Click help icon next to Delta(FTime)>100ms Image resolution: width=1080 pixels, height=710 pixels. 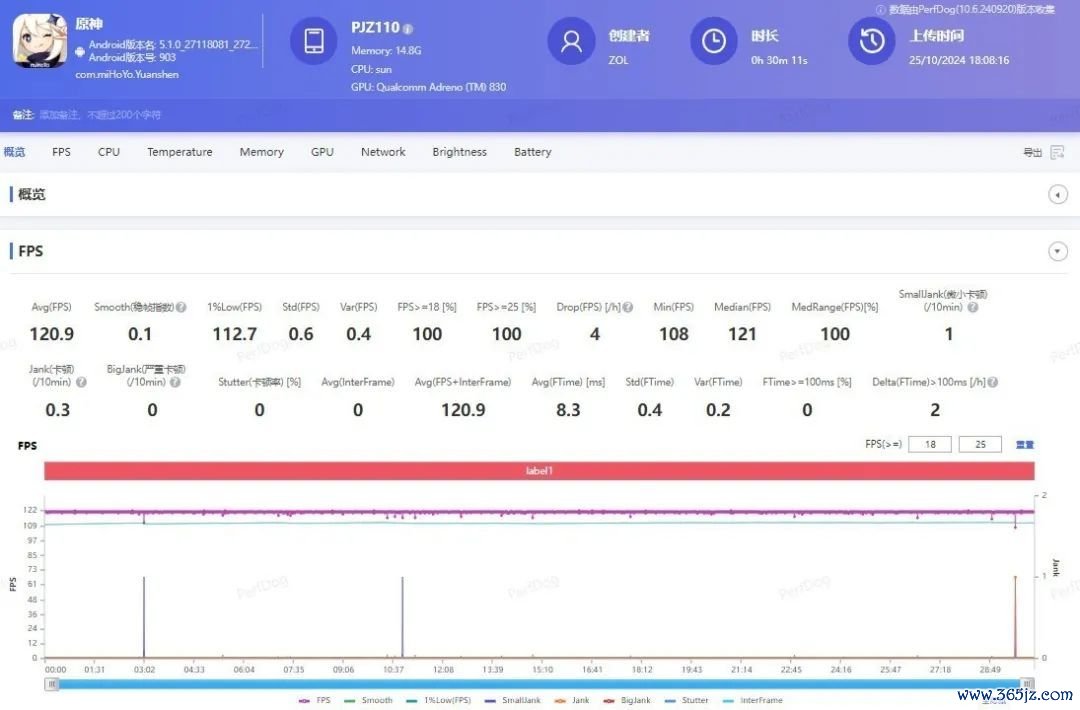(993, 382)
